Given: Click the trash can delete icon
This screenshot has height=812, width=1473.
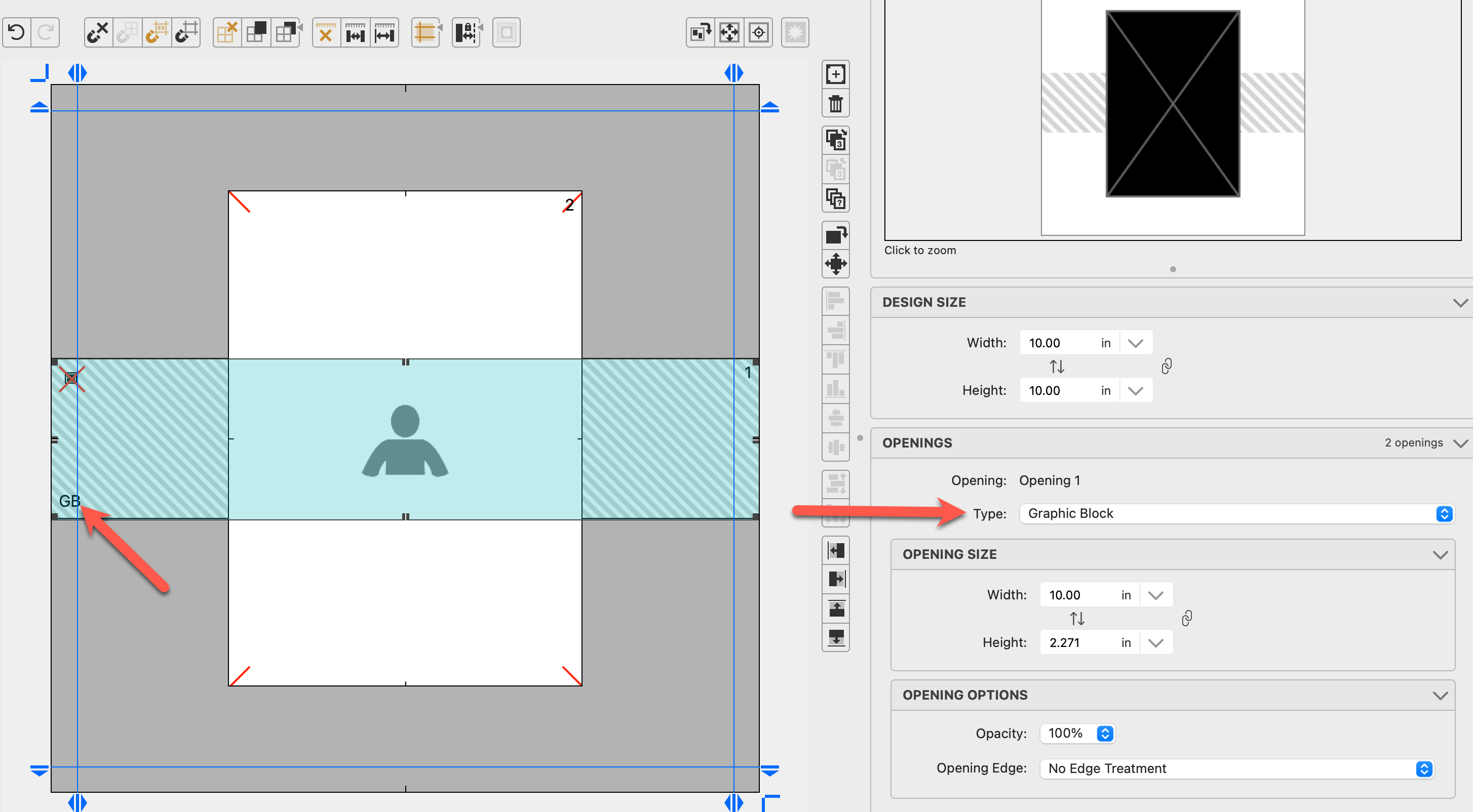Looking at the screenshot, I should click(x=835, y=104).
